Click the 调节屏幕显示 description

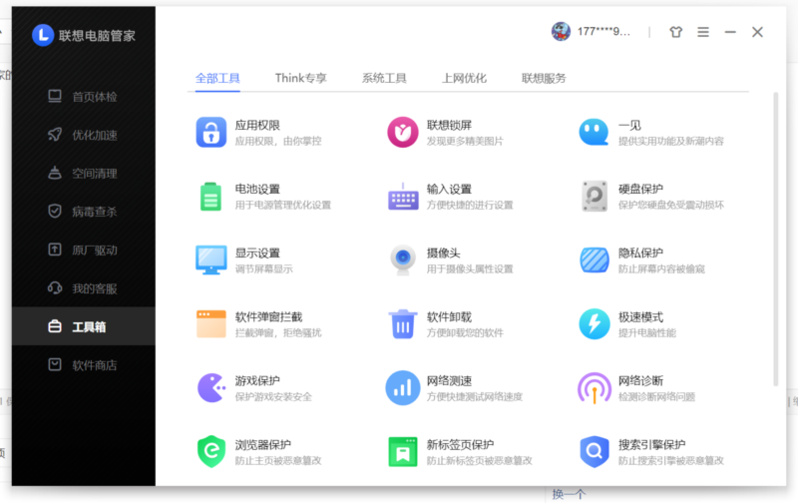point(264,269)
